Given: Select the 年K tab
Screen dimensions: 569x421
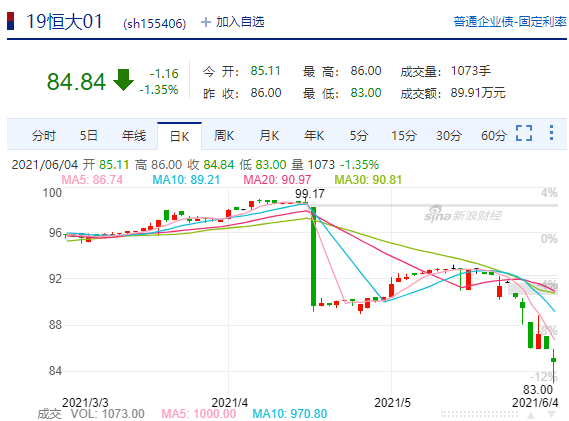Looking at the screenshot, I should [314, 136].
